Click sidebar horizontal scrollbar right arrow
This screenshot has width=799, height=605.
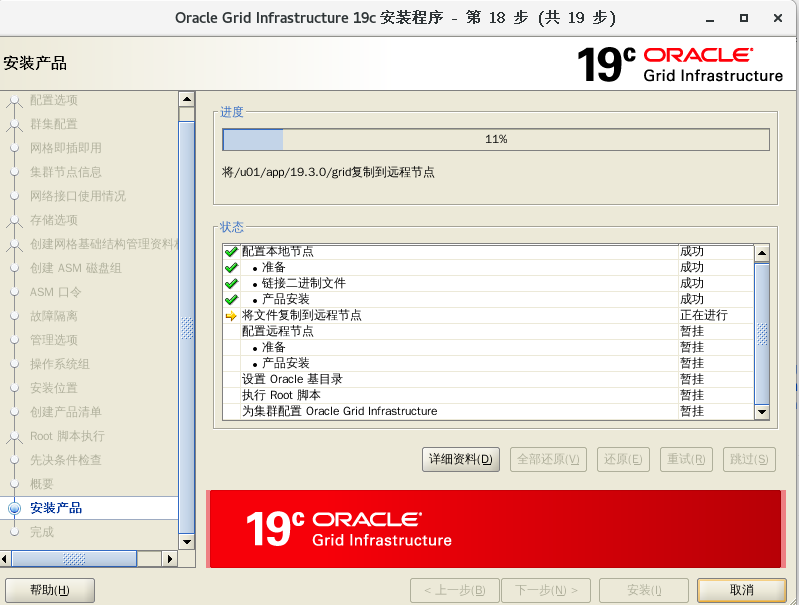170,559
